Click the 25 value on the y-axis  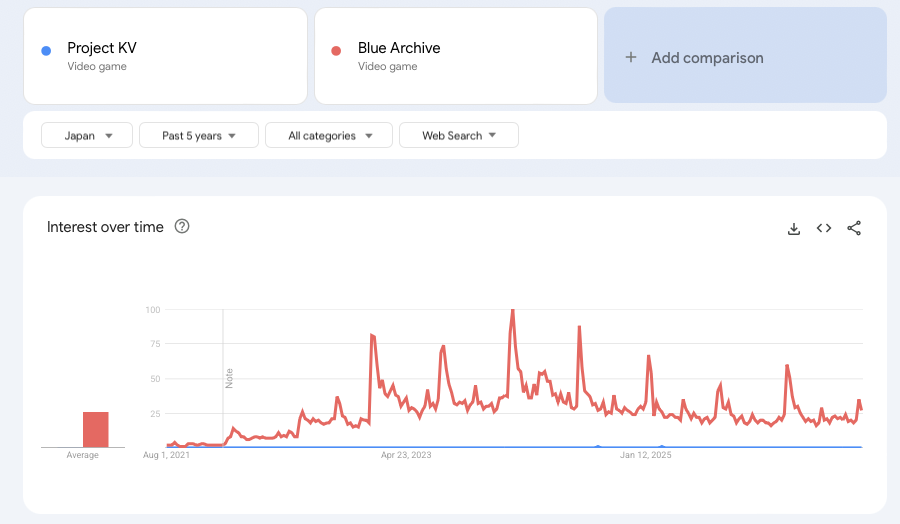click(x=155, y=413)
